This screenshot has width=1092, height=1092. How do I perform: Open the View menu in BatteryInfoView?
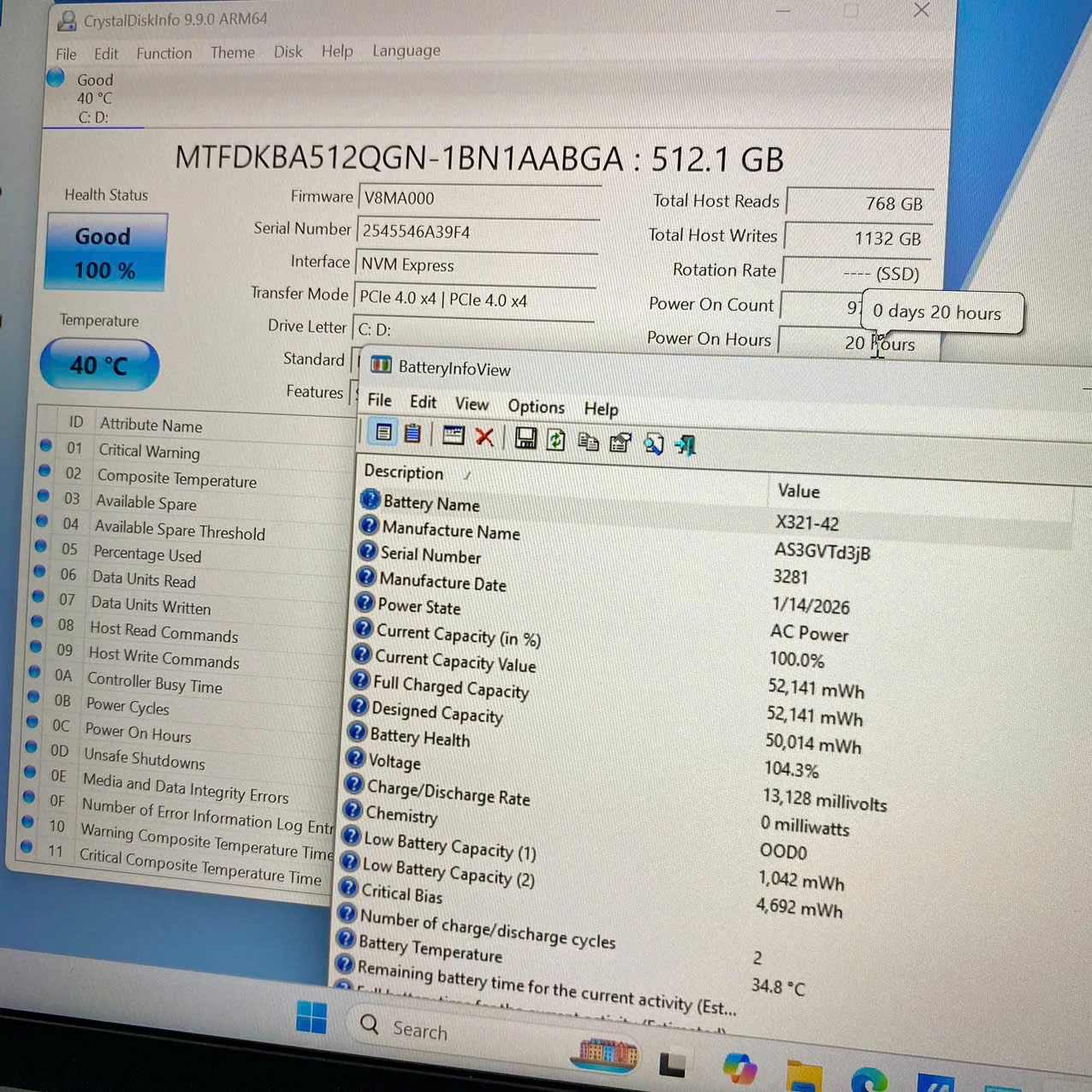(x=472, y=404)
